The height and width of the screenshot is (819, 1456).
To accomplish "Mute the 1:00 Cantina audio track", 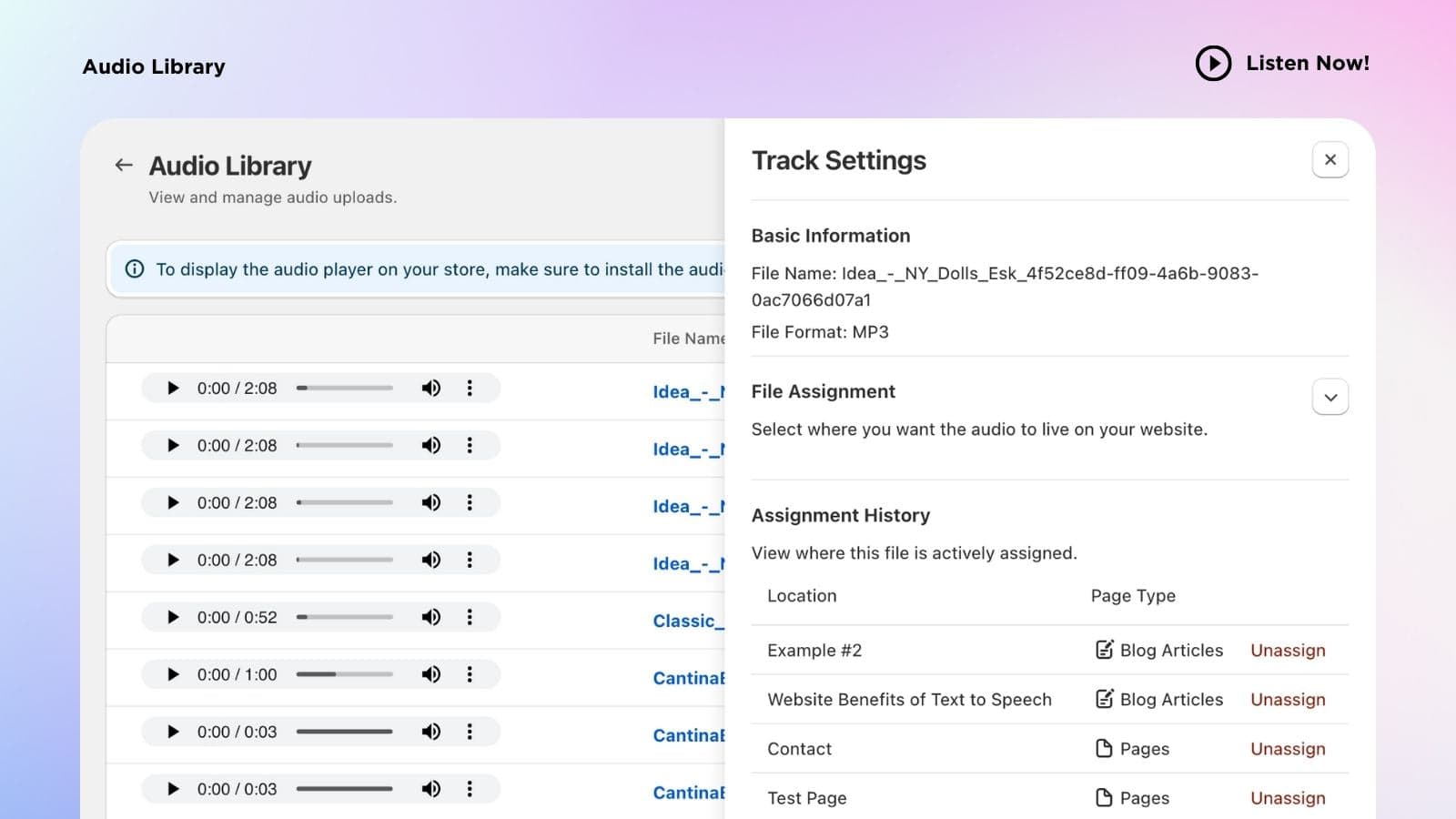I will tap(431, 674).
